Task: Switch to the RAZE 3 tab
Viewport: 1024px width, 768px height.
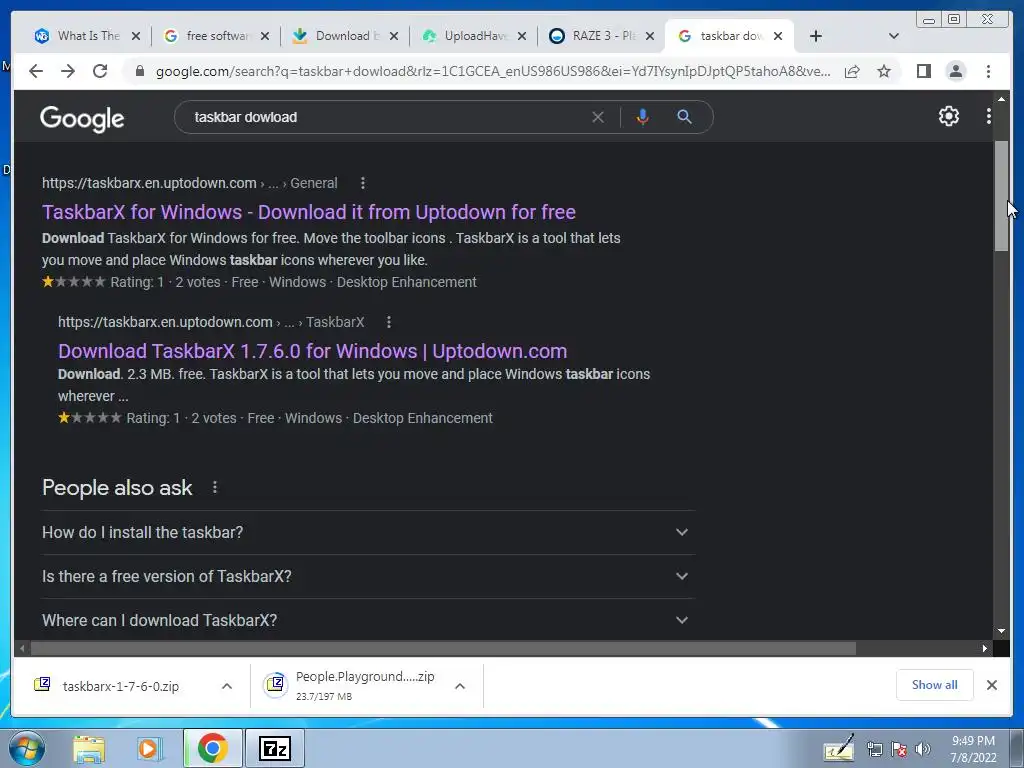Action: [x=601, y=36]
